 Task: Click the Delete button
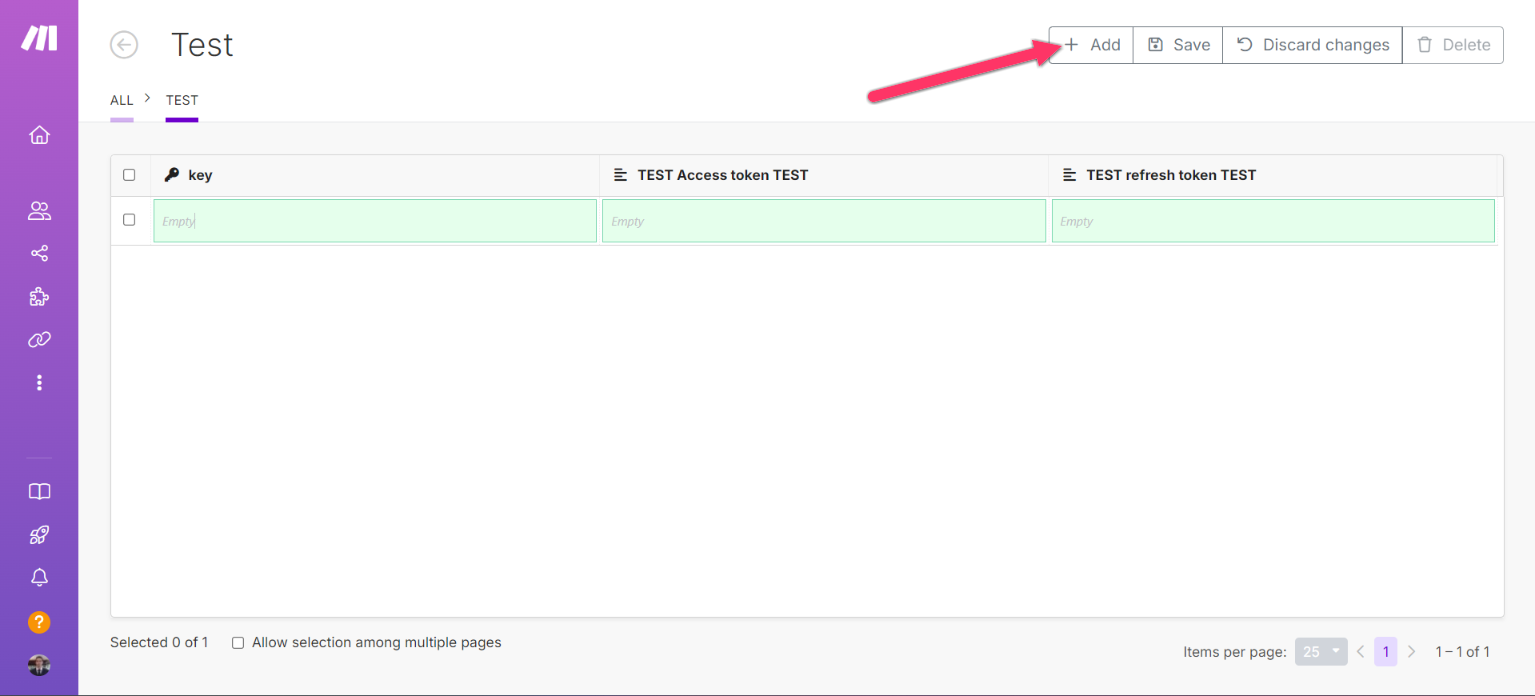pyautogui.click(x=1453, y=45)
